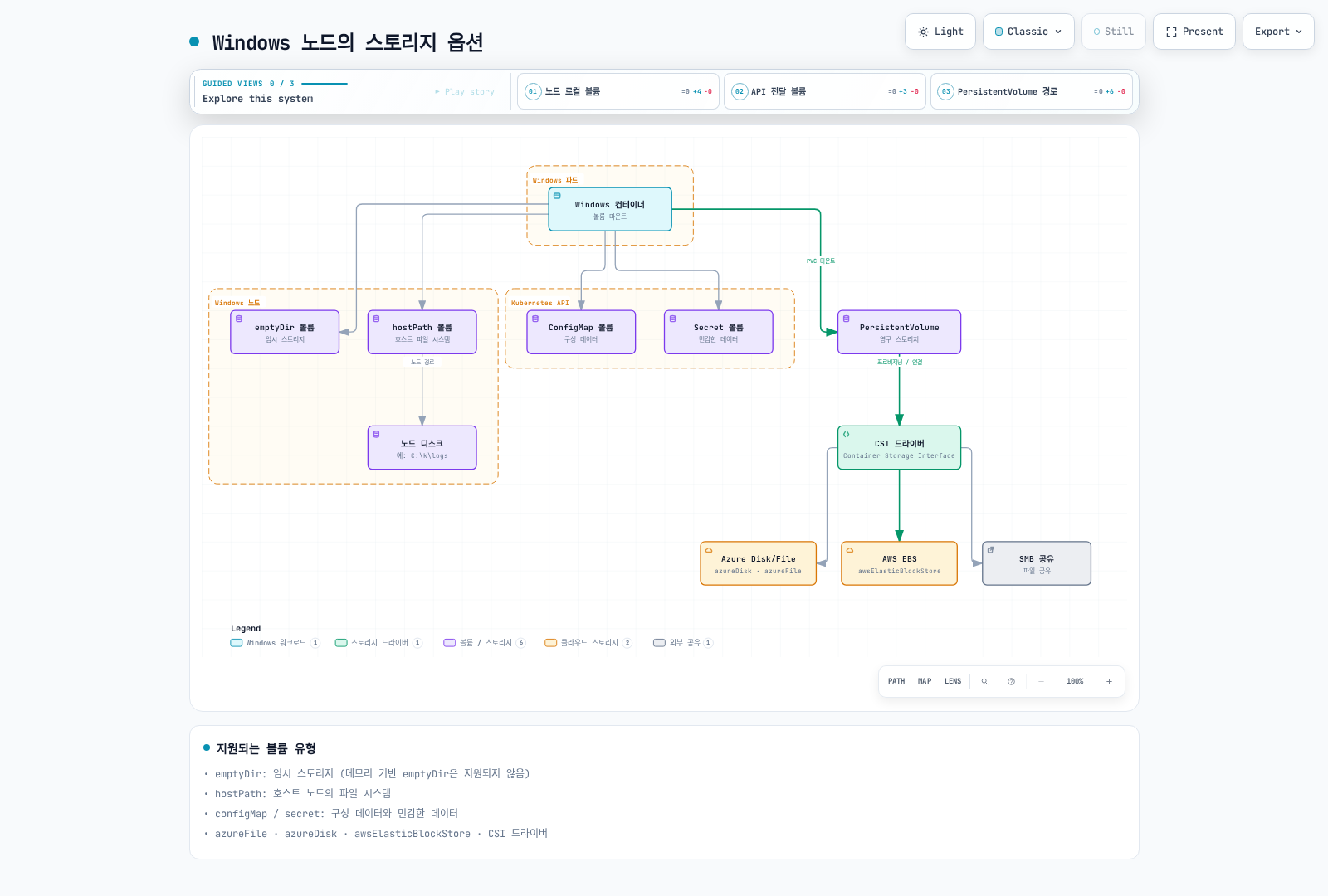Click the database icon on emptyDir 볼륨
1328x896 pixels.
point(239,319)
